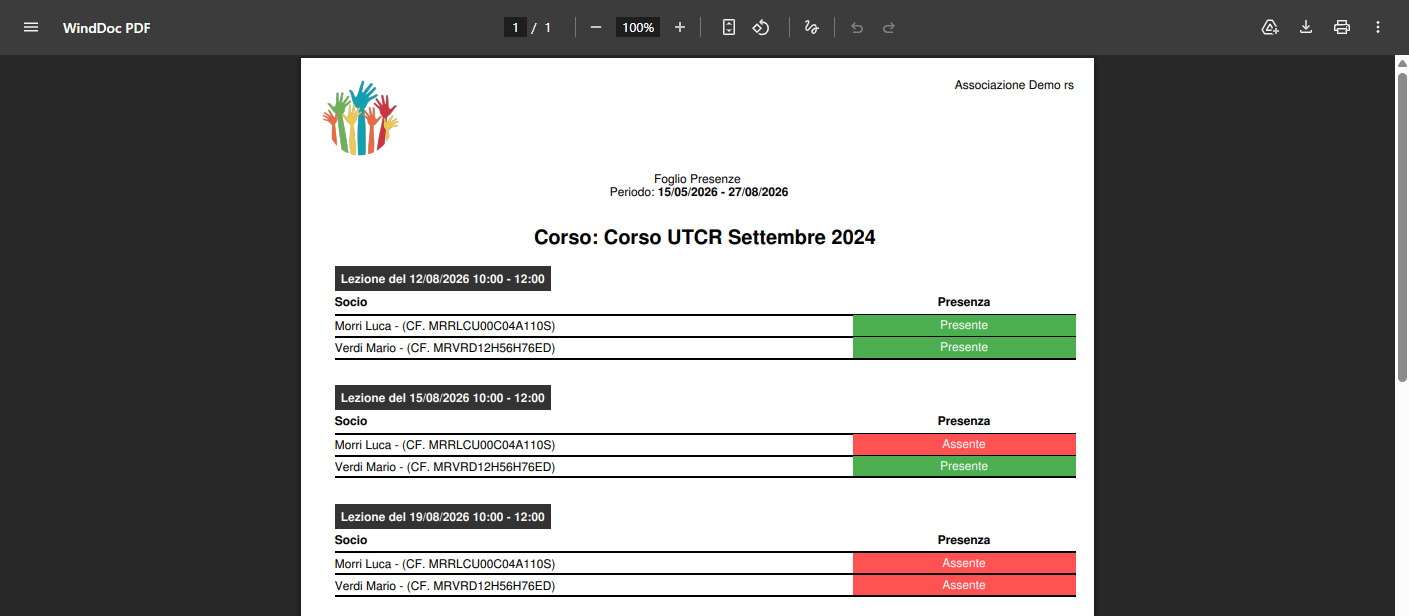Click the undo arrow icon
The width and height of the screenshot is (1409, 616).
pyautogui.click(x=857, y=27)
